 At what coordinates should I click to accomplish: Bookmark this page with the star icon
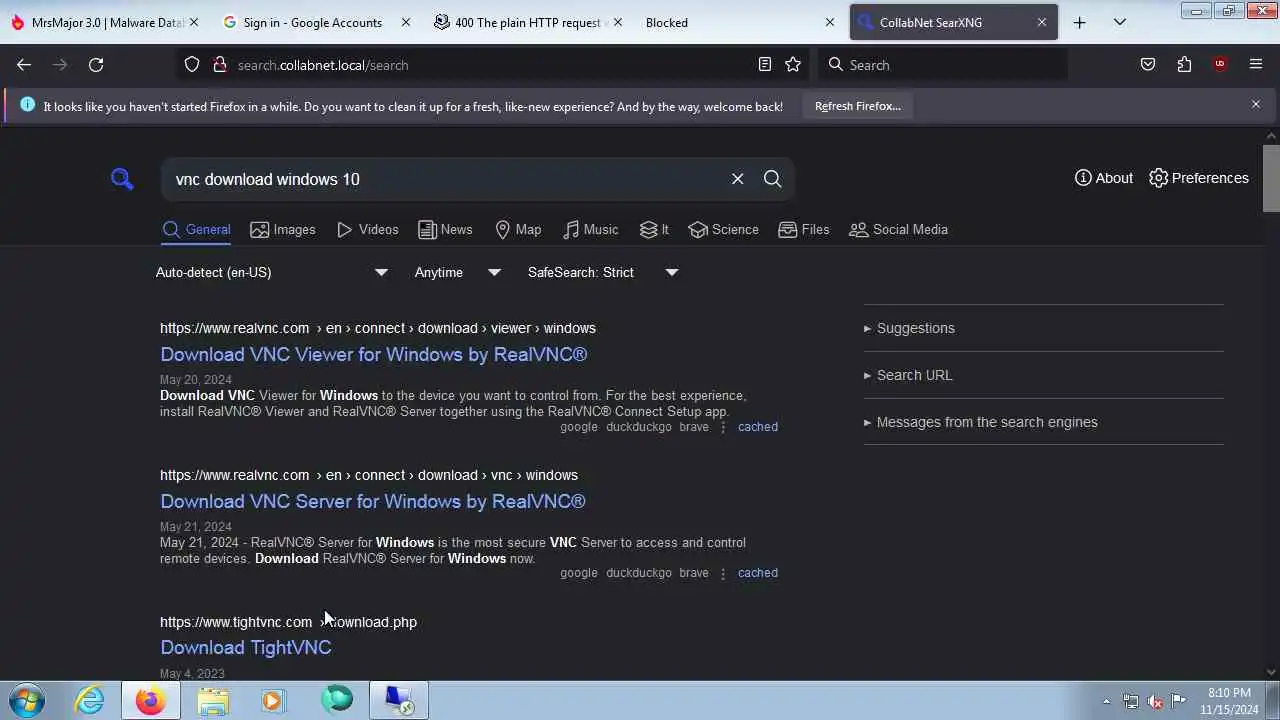coord(793,65)
